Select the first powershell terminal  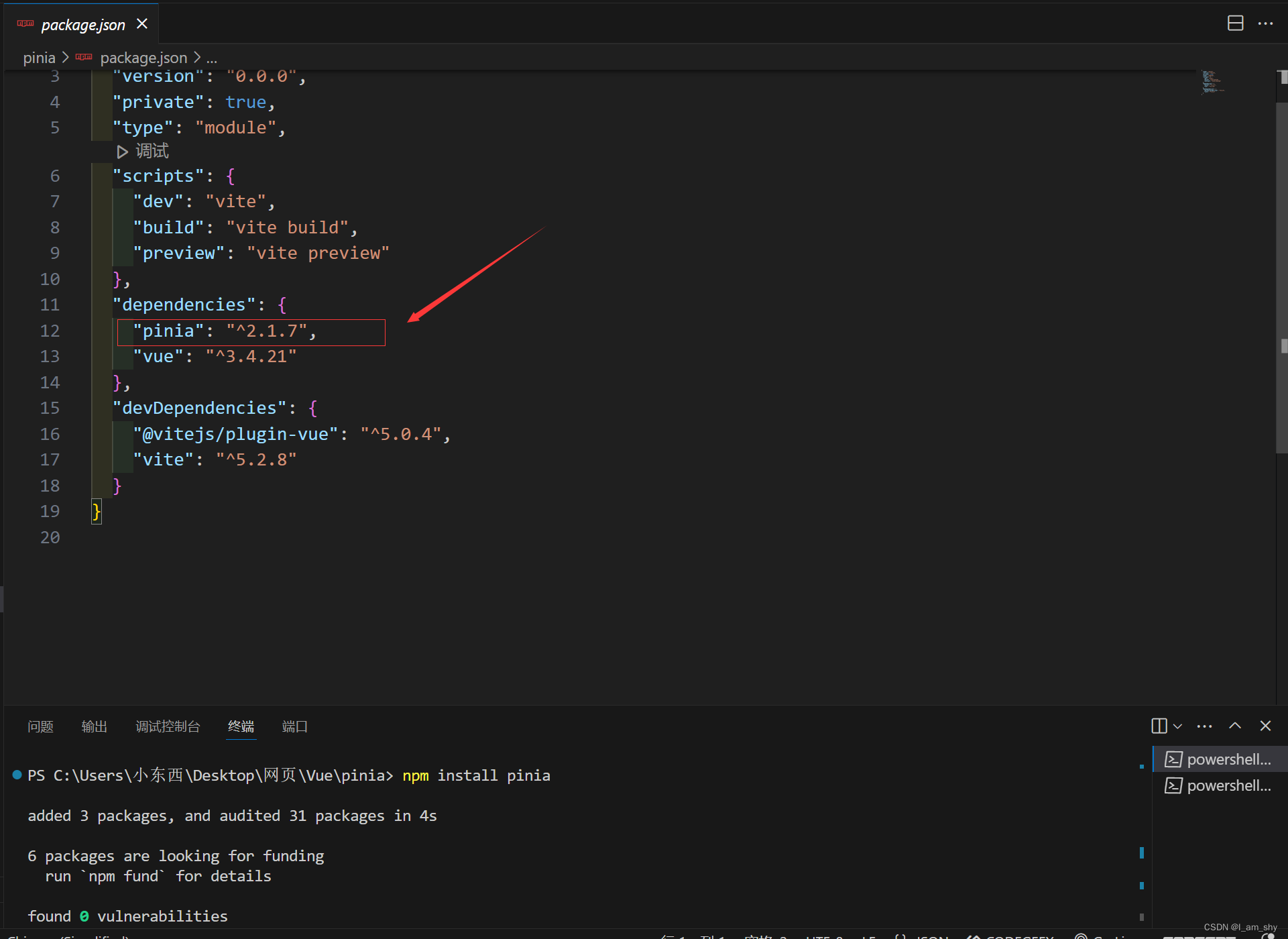point(1218,759)
